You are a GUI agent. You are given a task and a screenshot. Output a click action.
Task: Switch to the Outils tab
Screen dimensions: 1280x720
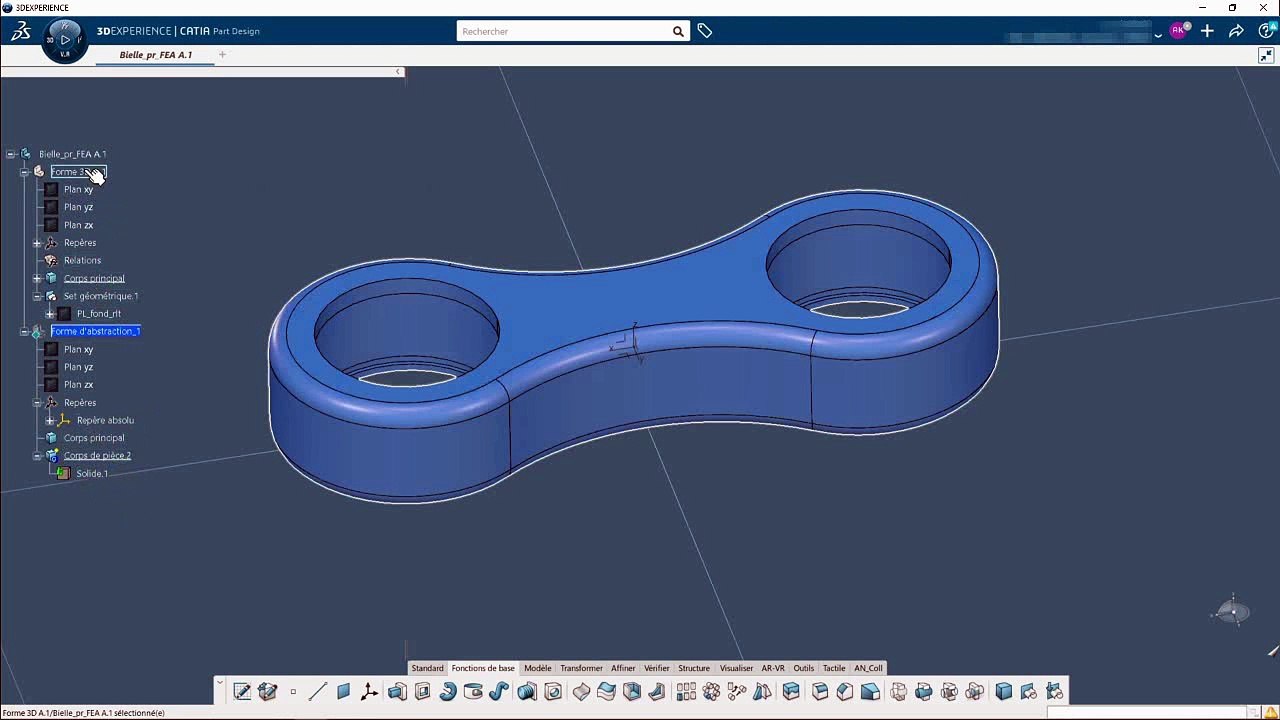click(x=804, y=668)
